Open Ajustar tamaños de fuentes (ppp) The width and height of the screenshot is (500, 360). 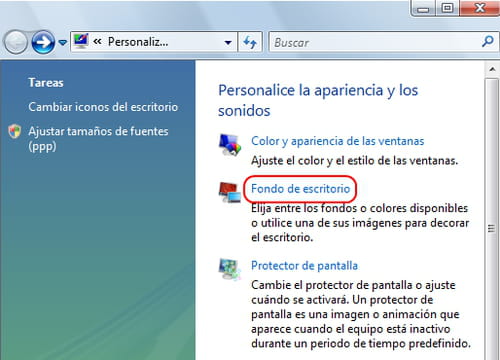coord(98,139)
